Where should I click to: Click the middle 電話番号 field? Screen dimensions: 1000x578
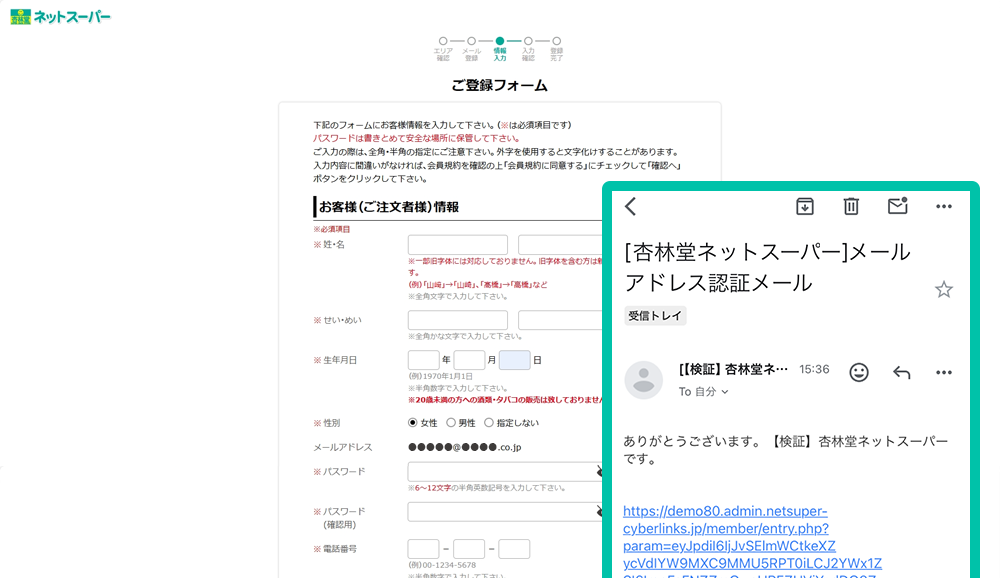(469, 549)
